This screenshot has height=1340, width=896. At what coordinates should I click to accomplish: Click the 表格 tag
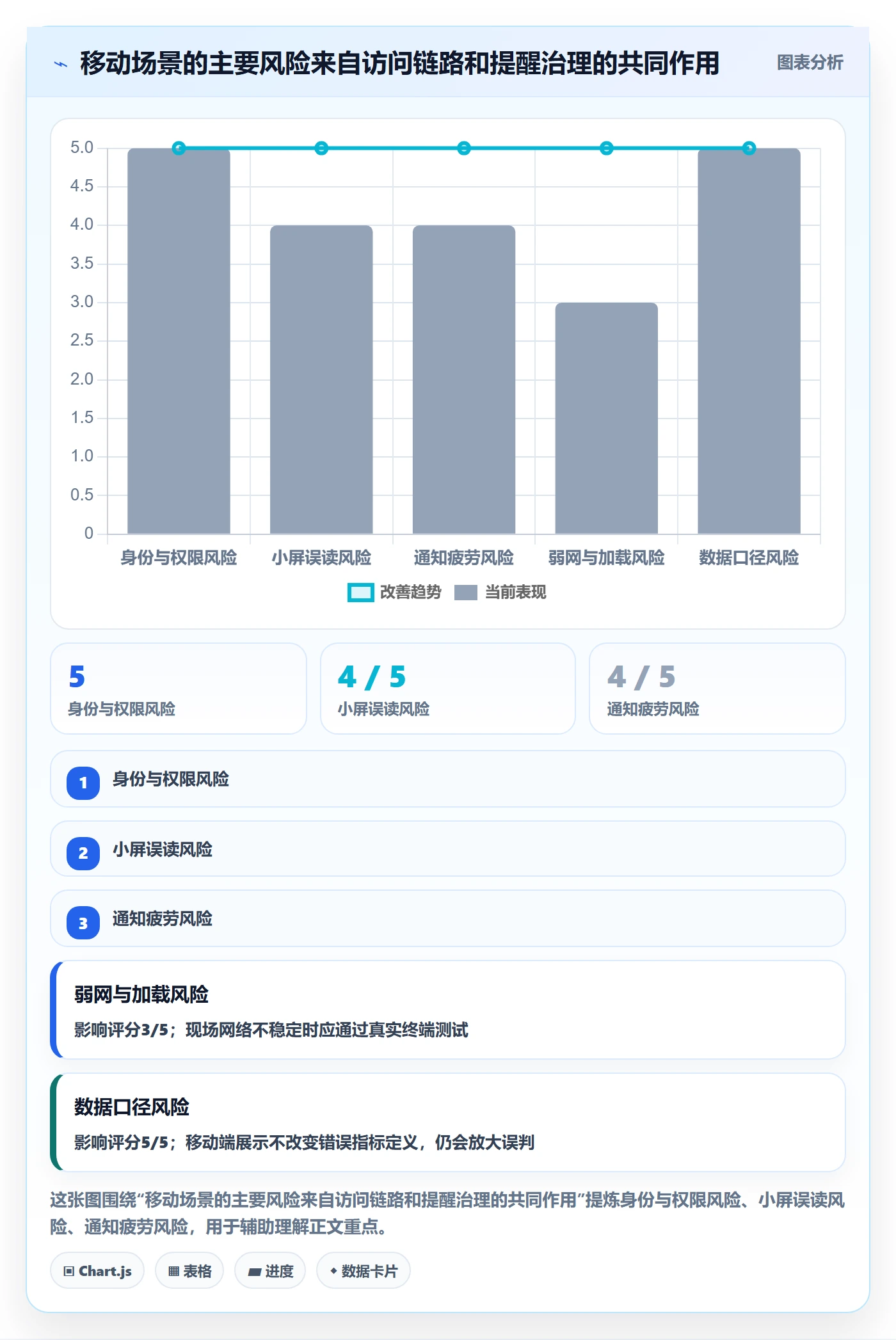click(x=189, y=1271)
